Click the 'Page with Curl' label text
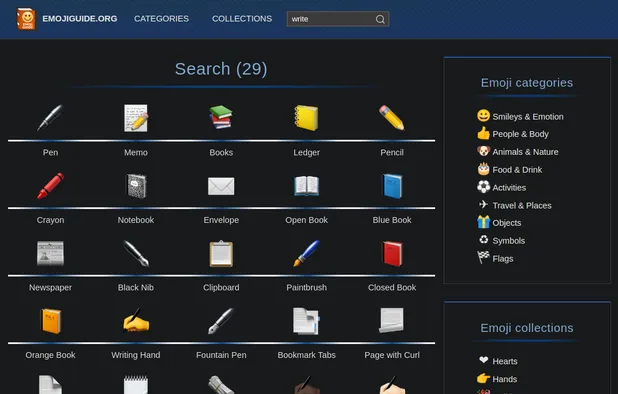The image size is (618, 394). pos(392,355)
